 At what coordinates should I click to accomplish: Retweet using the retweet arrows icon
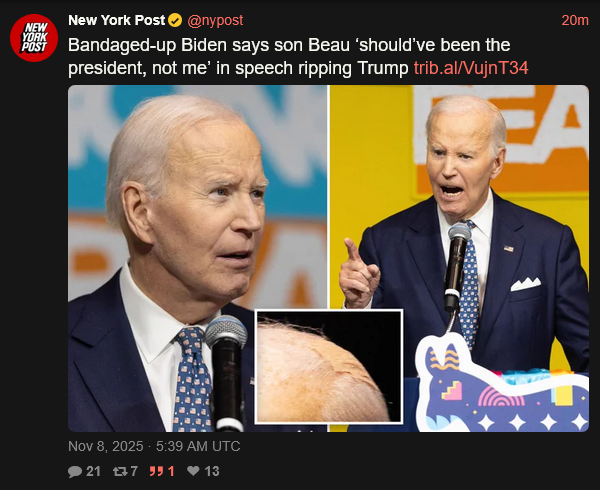pyautogui.click(x=120, y=471)
